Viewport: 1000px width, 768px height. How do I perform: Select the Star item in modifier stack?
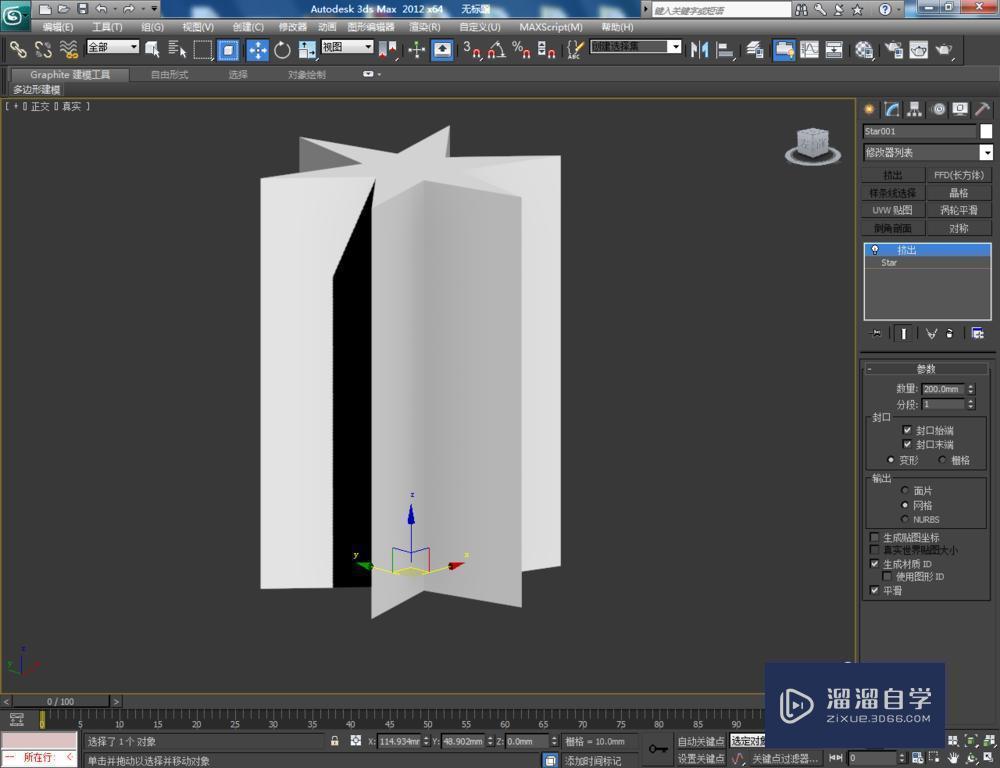(888, 262)
